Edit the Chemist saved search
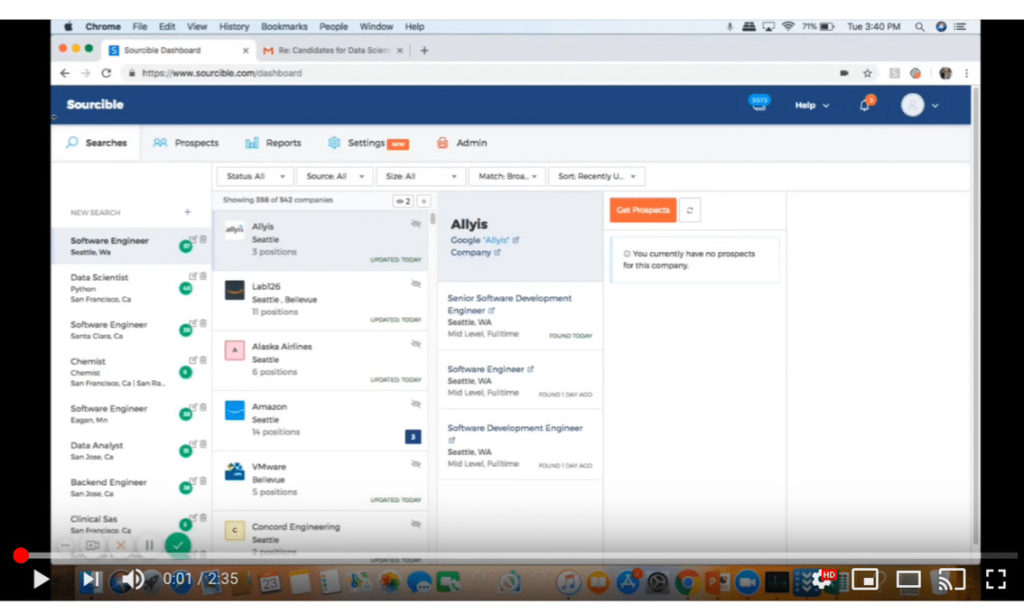 point(193,360)
